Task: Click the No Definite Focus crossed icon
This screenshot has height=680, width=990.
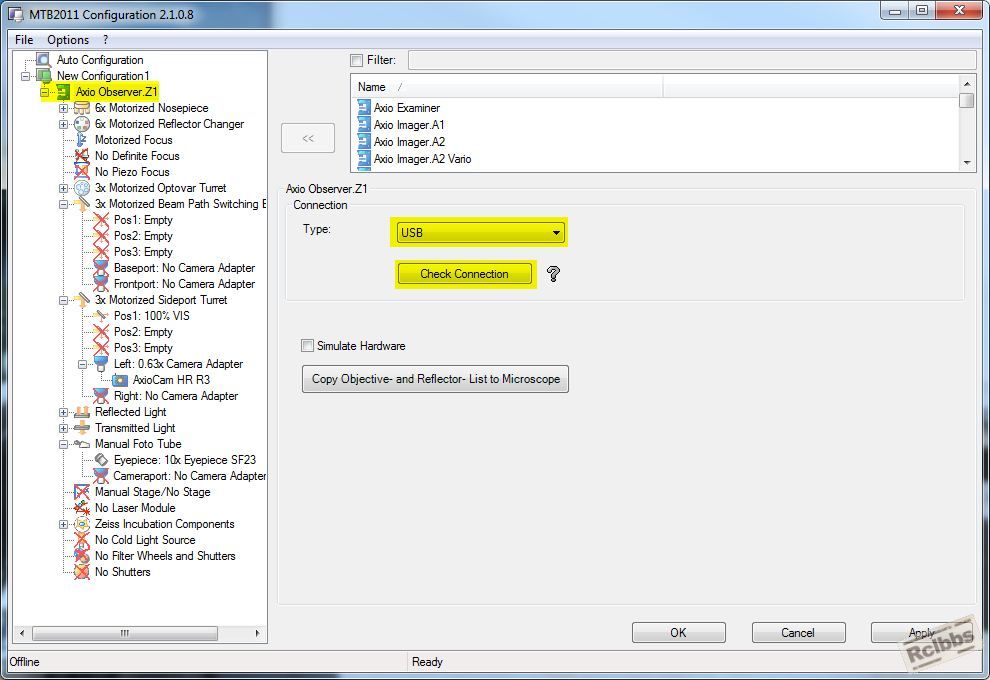Action: pyautogui.click(x=81, y=156)
